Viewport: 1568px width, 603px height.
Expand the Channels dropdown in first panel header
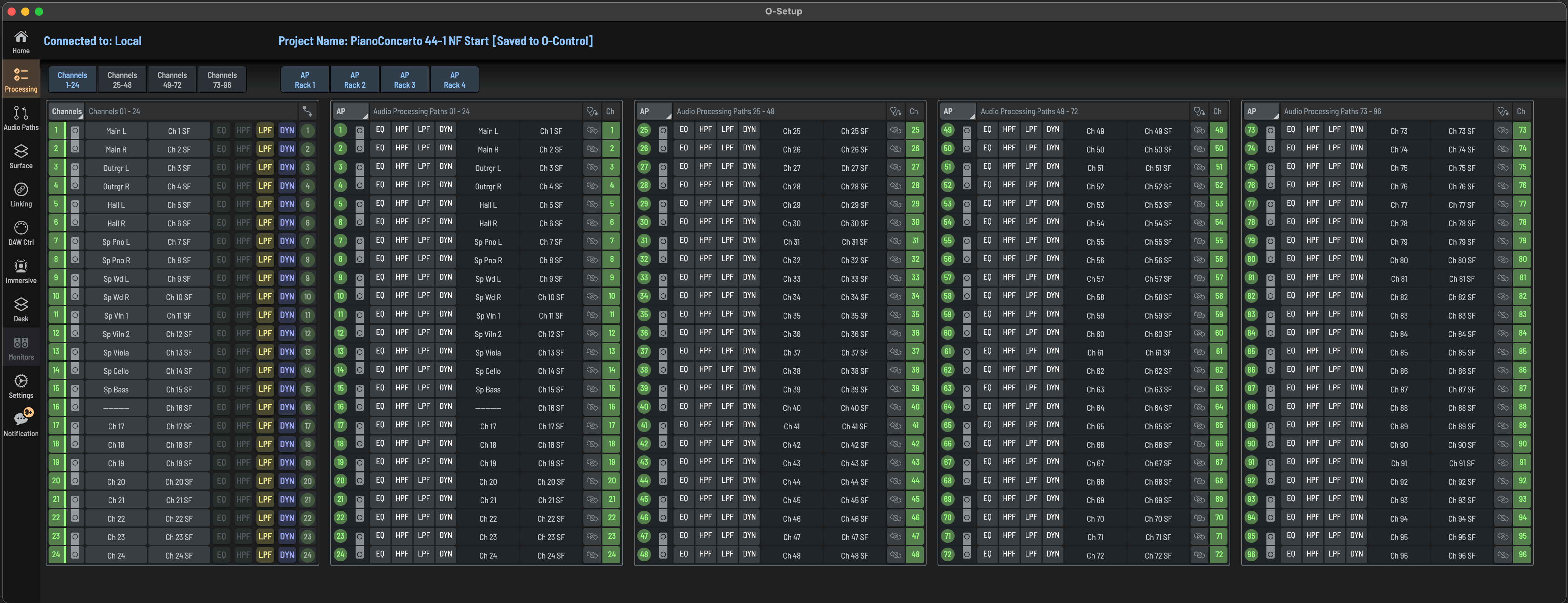66,111
